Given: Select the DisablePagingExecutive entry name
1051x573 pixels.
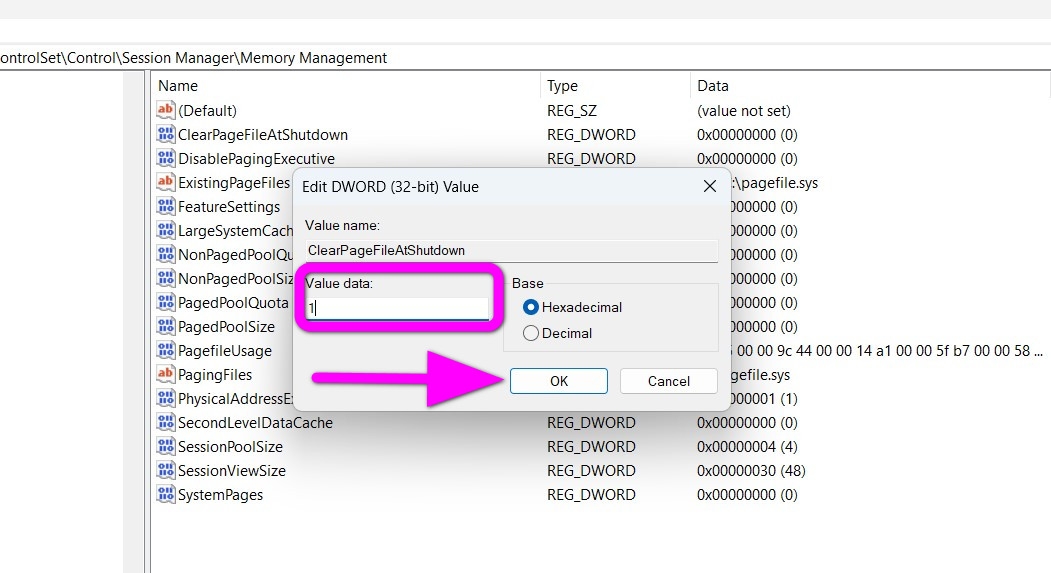Looking at the screenshot, I should [256, 159].
